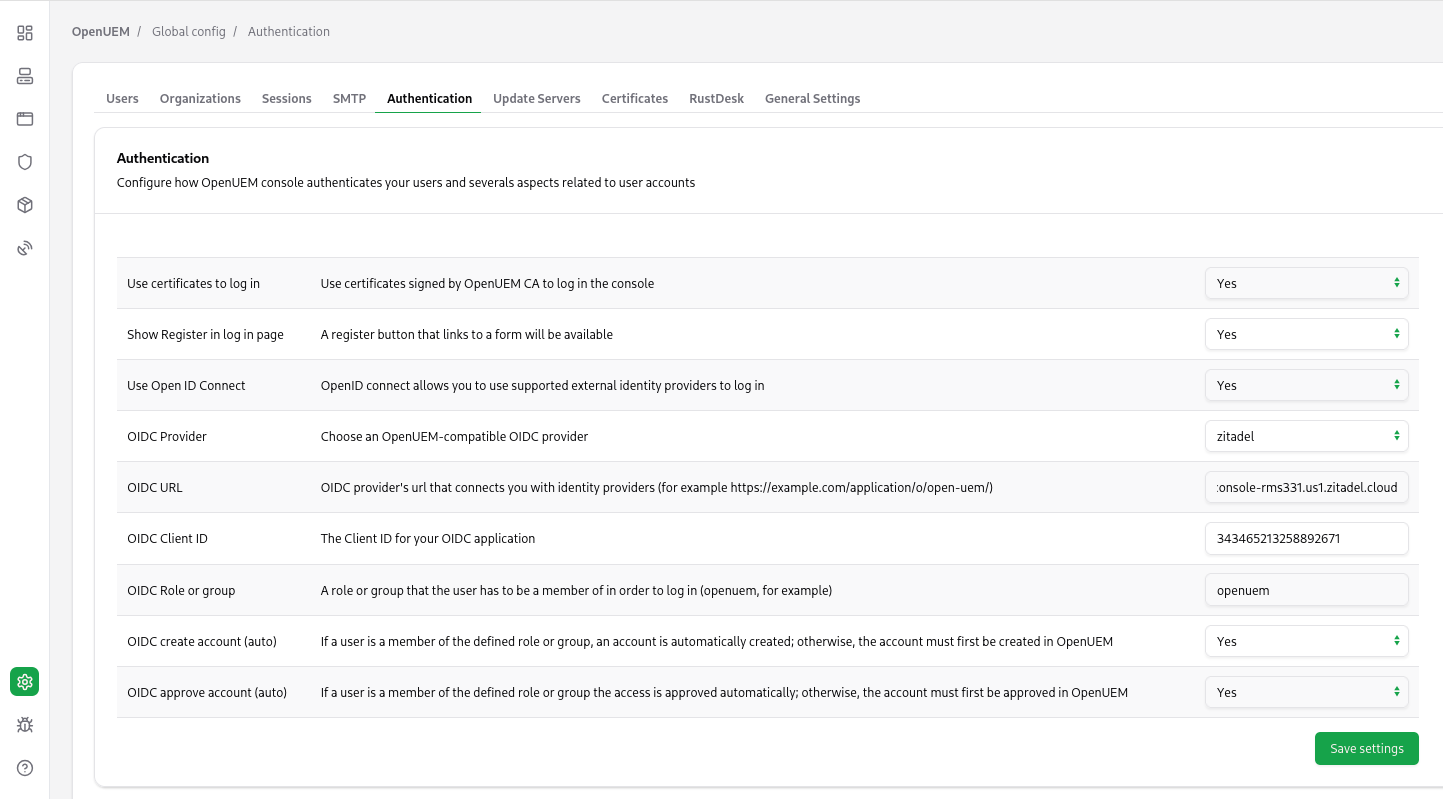The width and height of the screenshot is (1443, 799).
Task: Click the shield security icon in sidebar
Action: click(25, 162)
